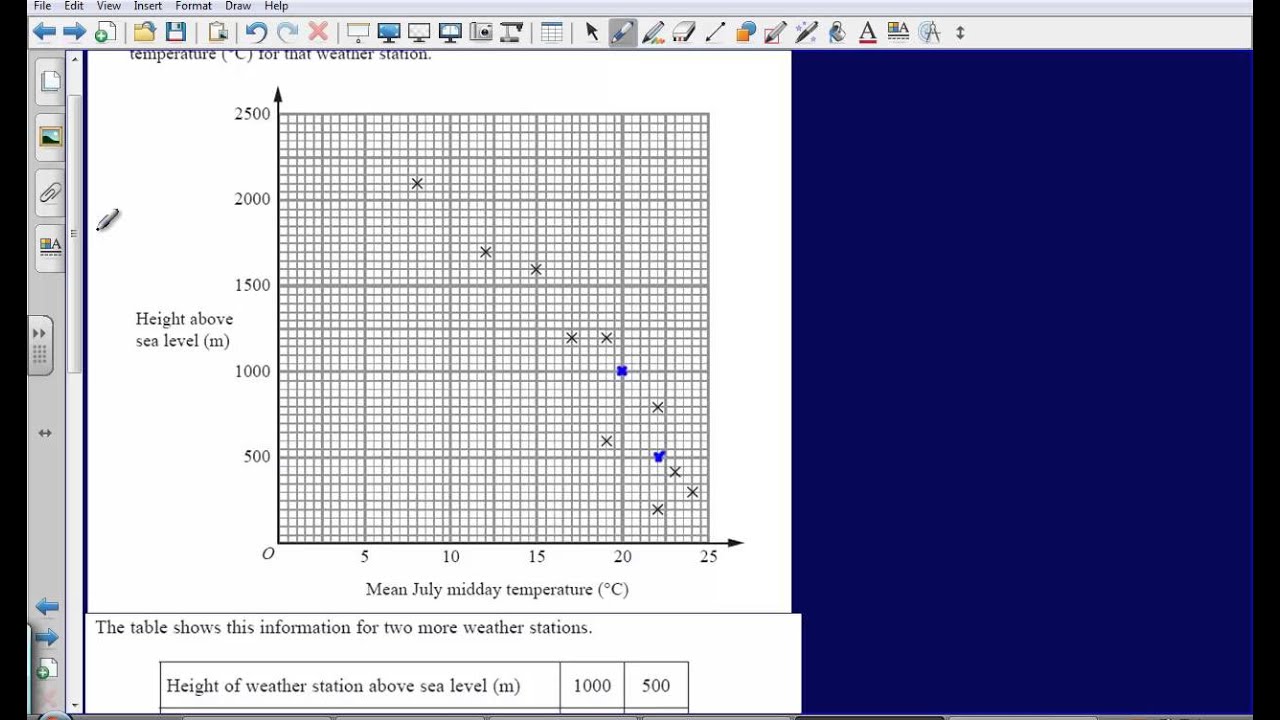Screen dimensions: 1280x720
Task: Expand the sidebar with the double-arrow handle
Action: click(x=40, y=345)
